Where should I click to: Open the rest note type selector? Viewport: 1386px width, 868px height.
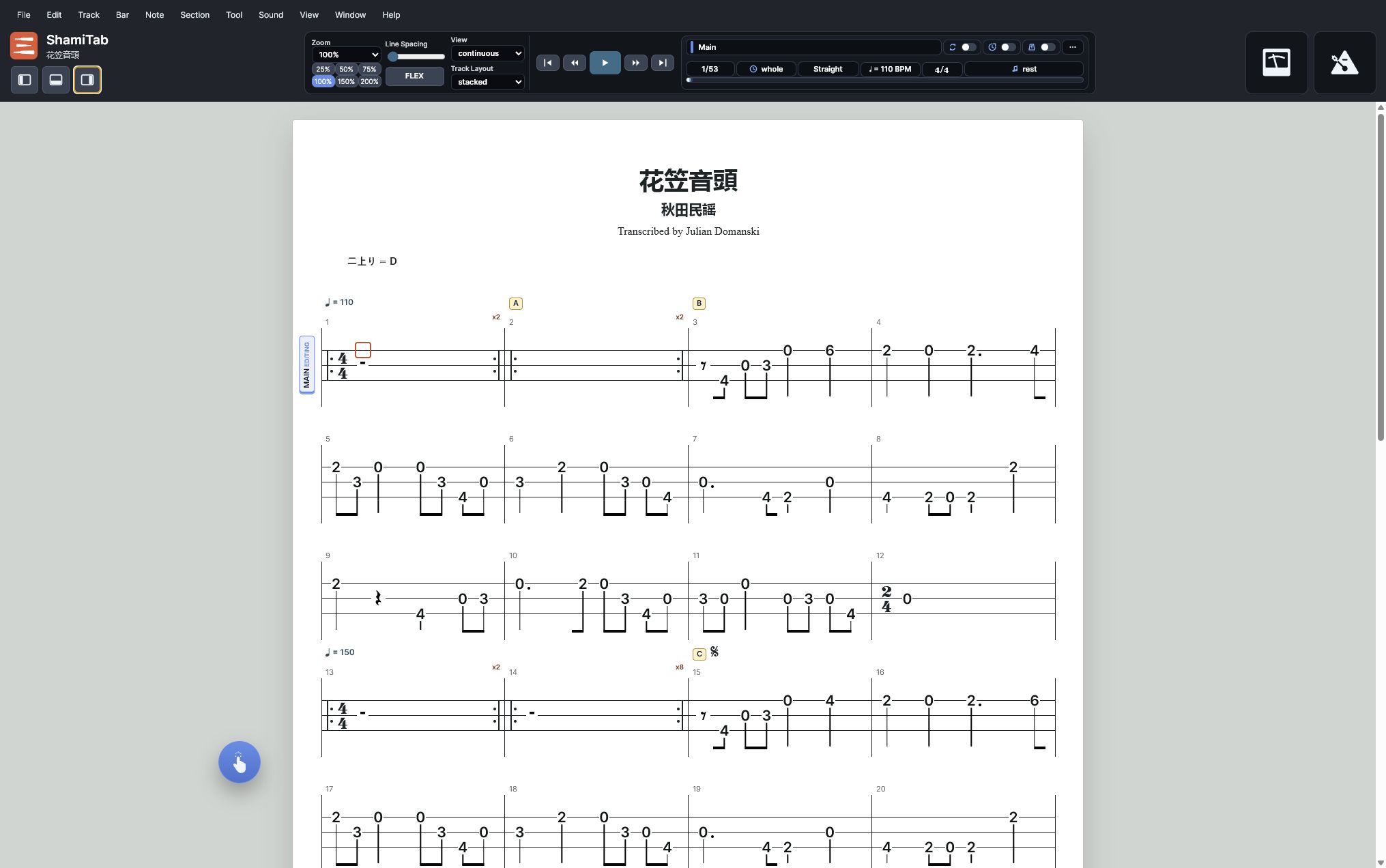[x=1024, y=69]
